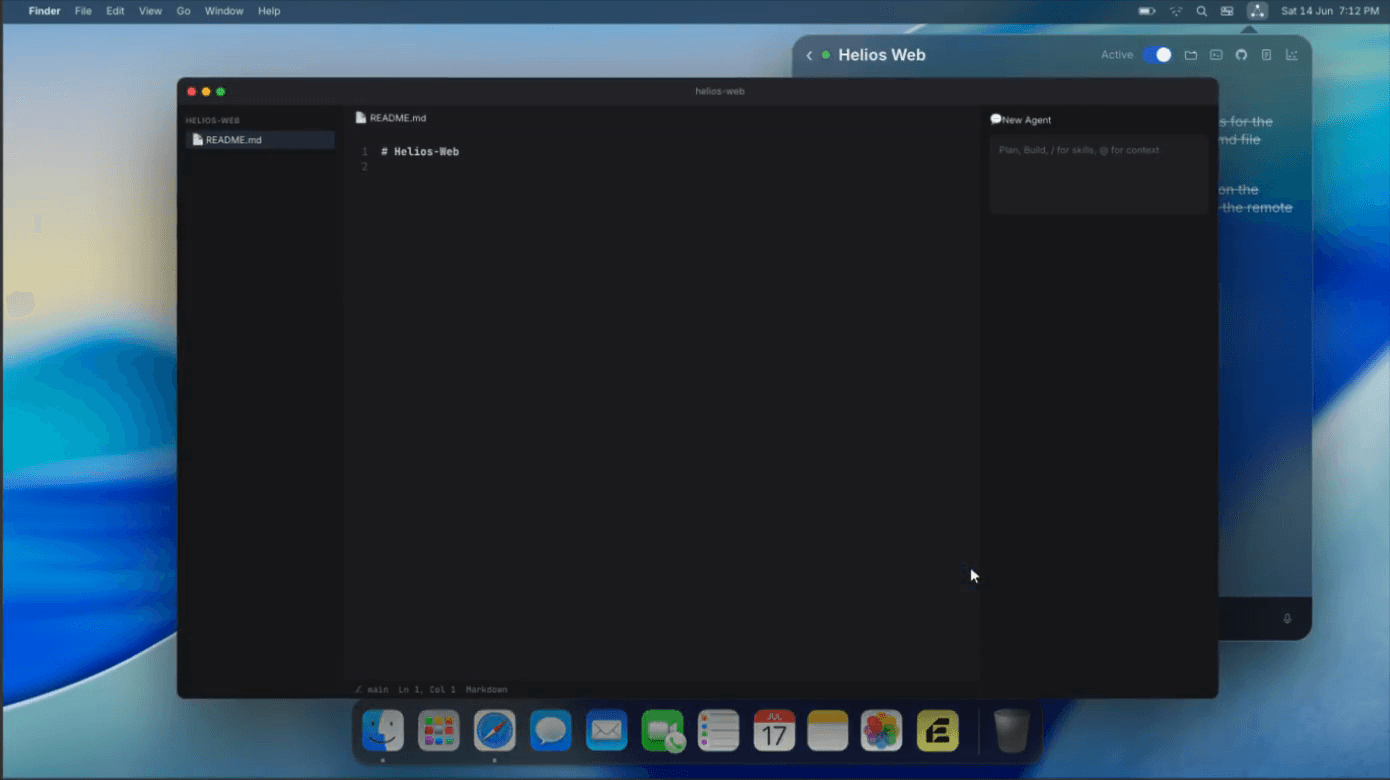Screen dimensions: 1390x780
Task: Open Notes from the Dock
Action: (828, 730)
